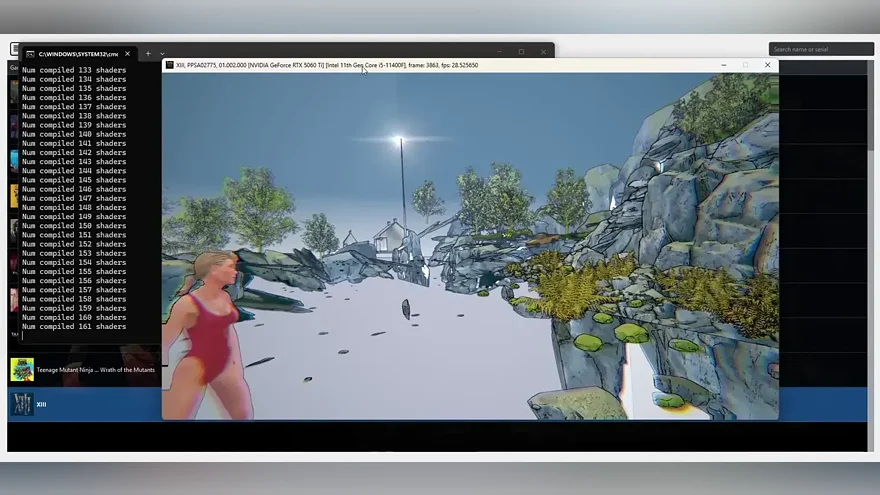Click the XIII game window title bar icon
880x495 pixels.
point(169,65)
